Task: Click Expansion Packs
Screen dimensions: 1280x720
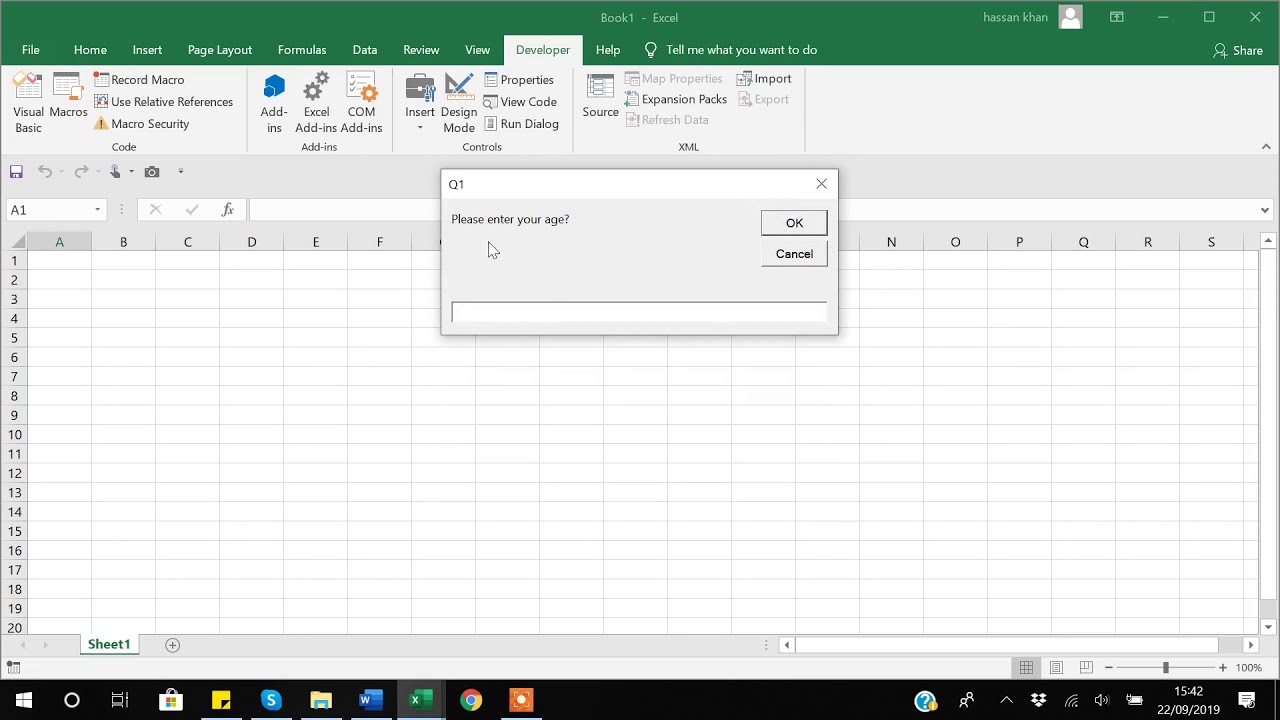Action: 676,99
